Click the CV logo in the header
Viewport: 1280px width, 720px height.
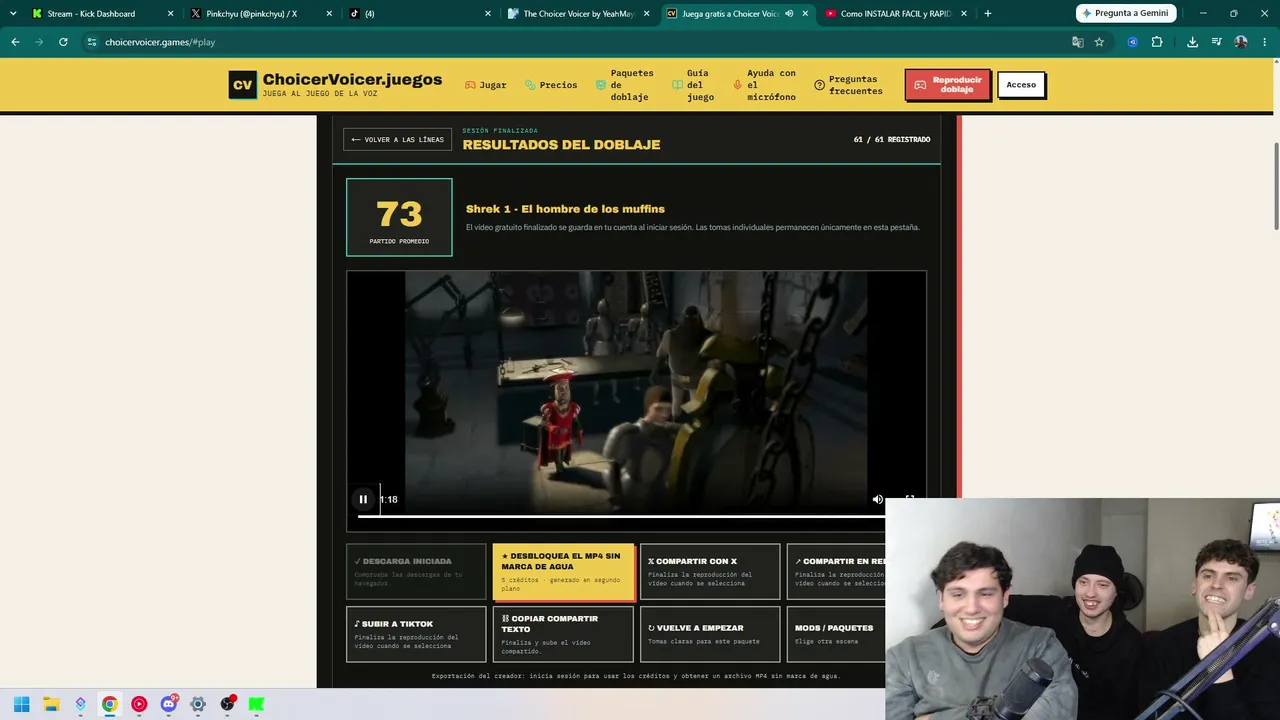tap(242, 85)
